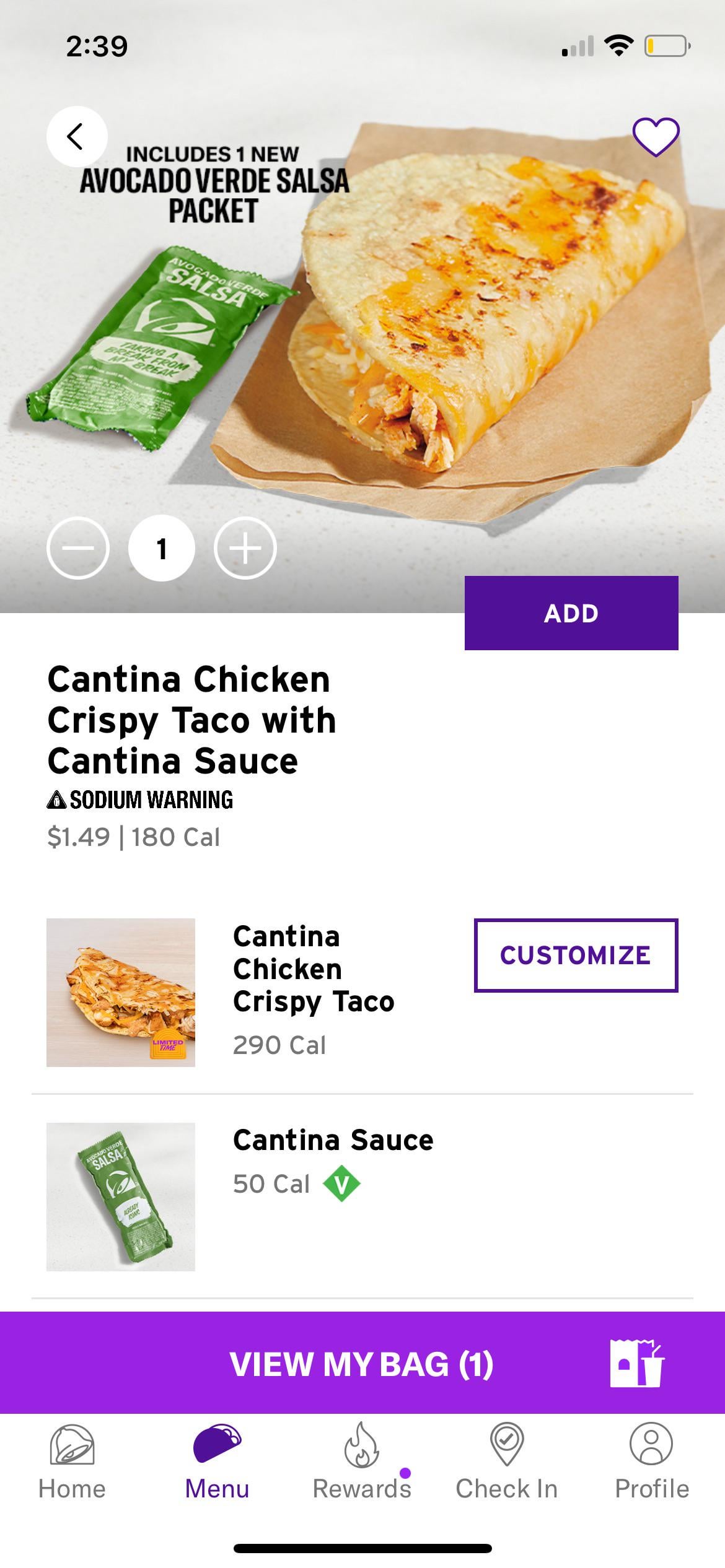This screenshot has height=1568, width=725.
Task: Tap the battery indicator icon
Action: pyautogui.click(x=667, y=46)
